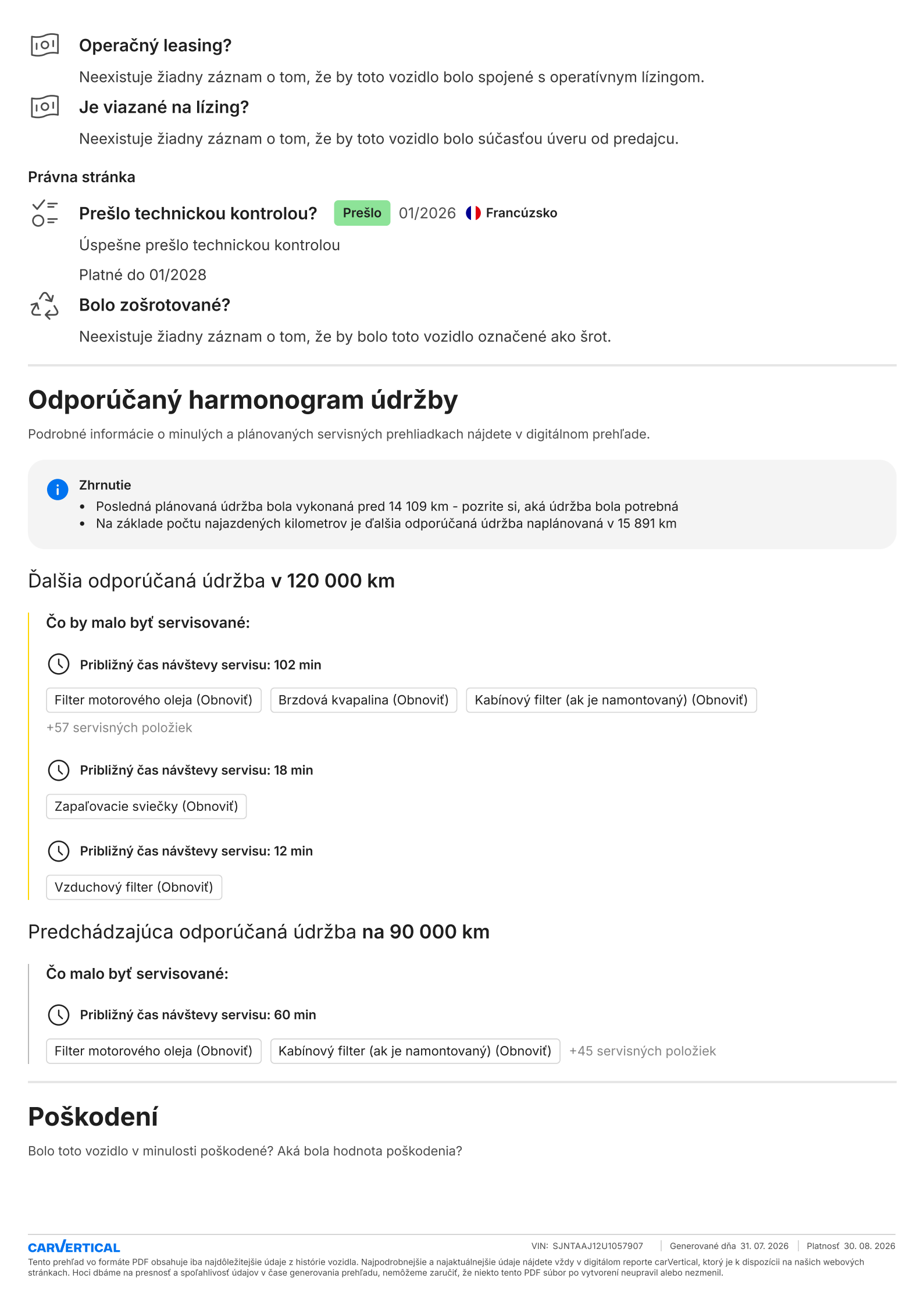Click the VIN number SJNTAAJ12U1057907

(x=598, y=1246)
